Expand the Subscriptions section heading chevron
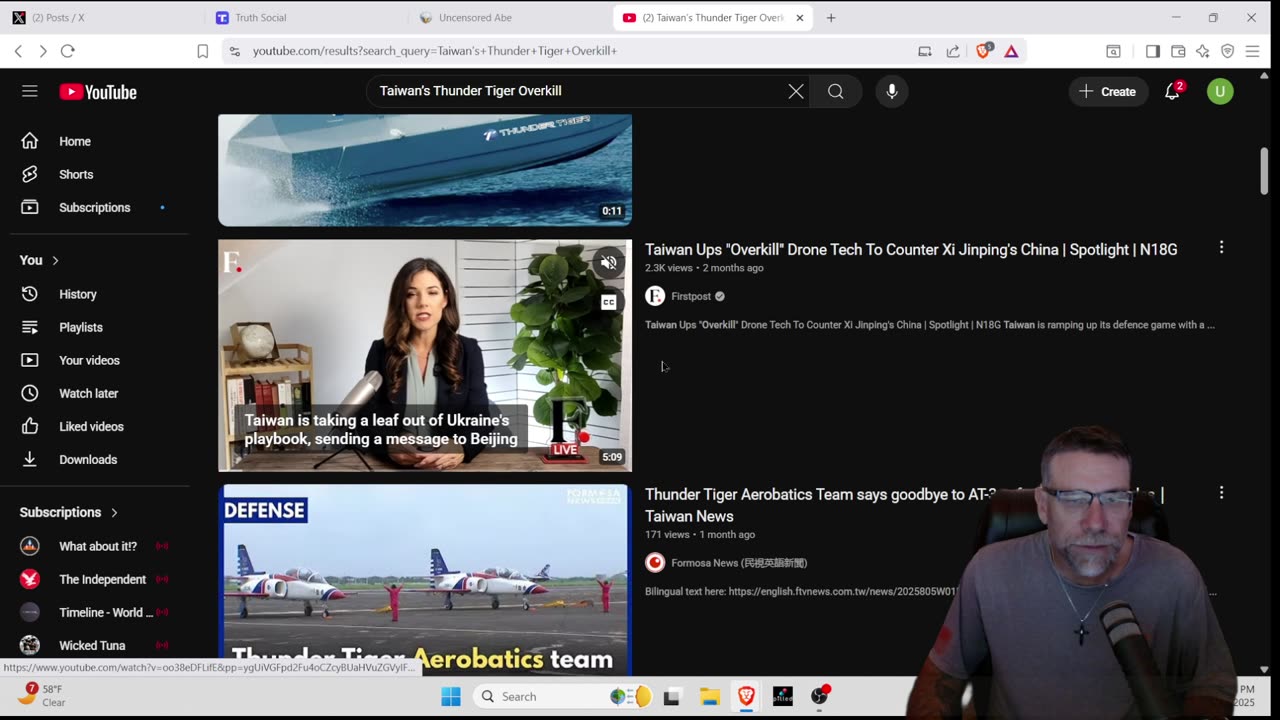 (x=114, y=512)
